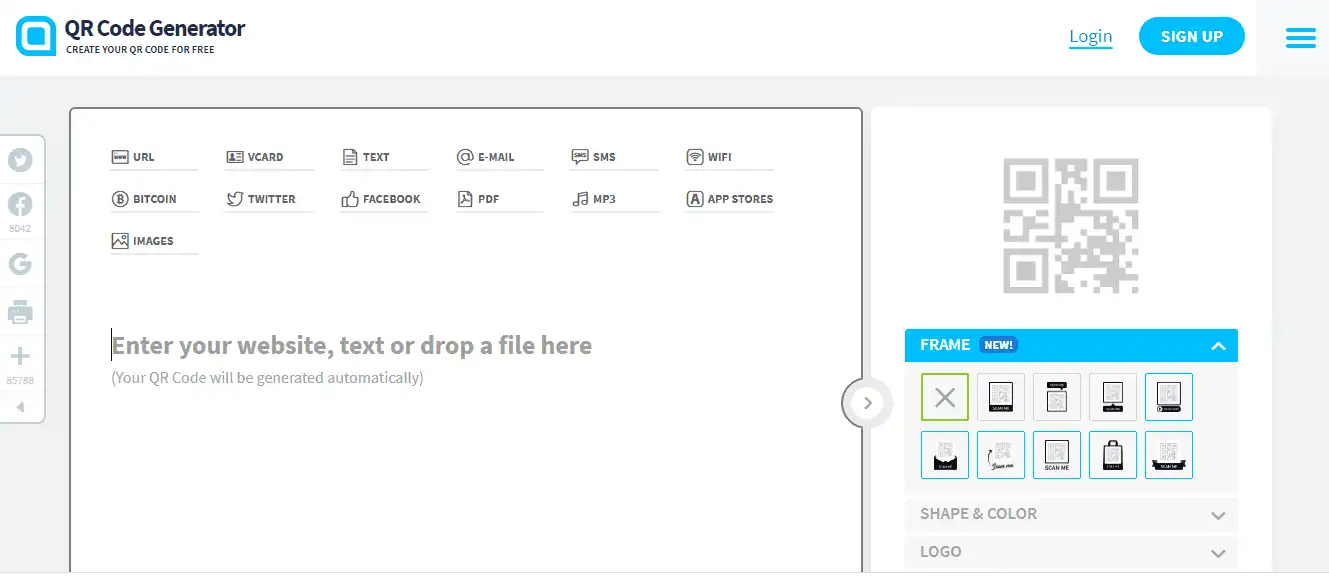
Task: Open the hamburger menu
Action: (1300, 37)
